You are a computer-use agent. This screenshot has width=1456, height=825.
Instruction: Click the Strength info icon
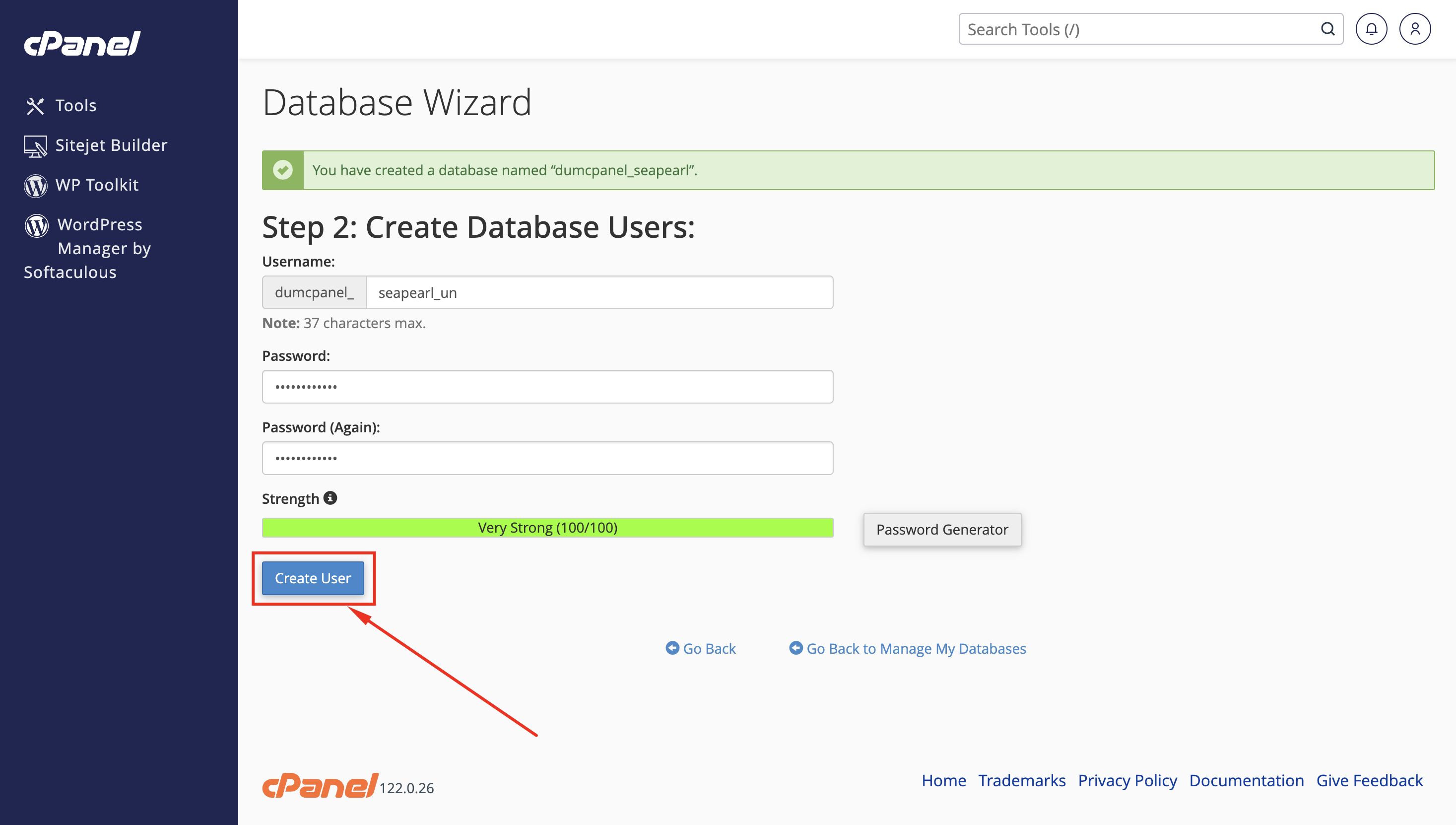[330, 497]
